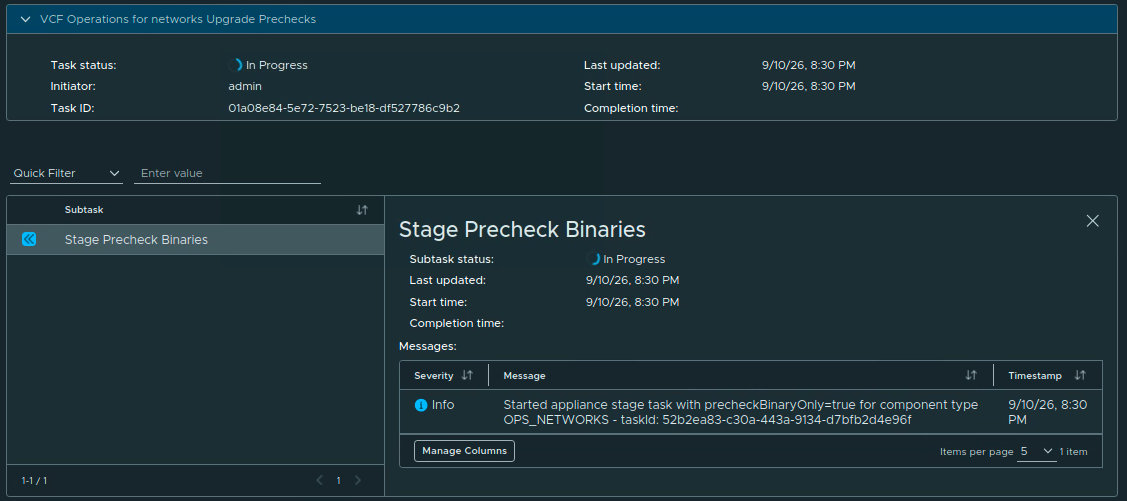
Task: Close the Stage Precheck Binaries detail panel
Action: tap(1092, 221)
